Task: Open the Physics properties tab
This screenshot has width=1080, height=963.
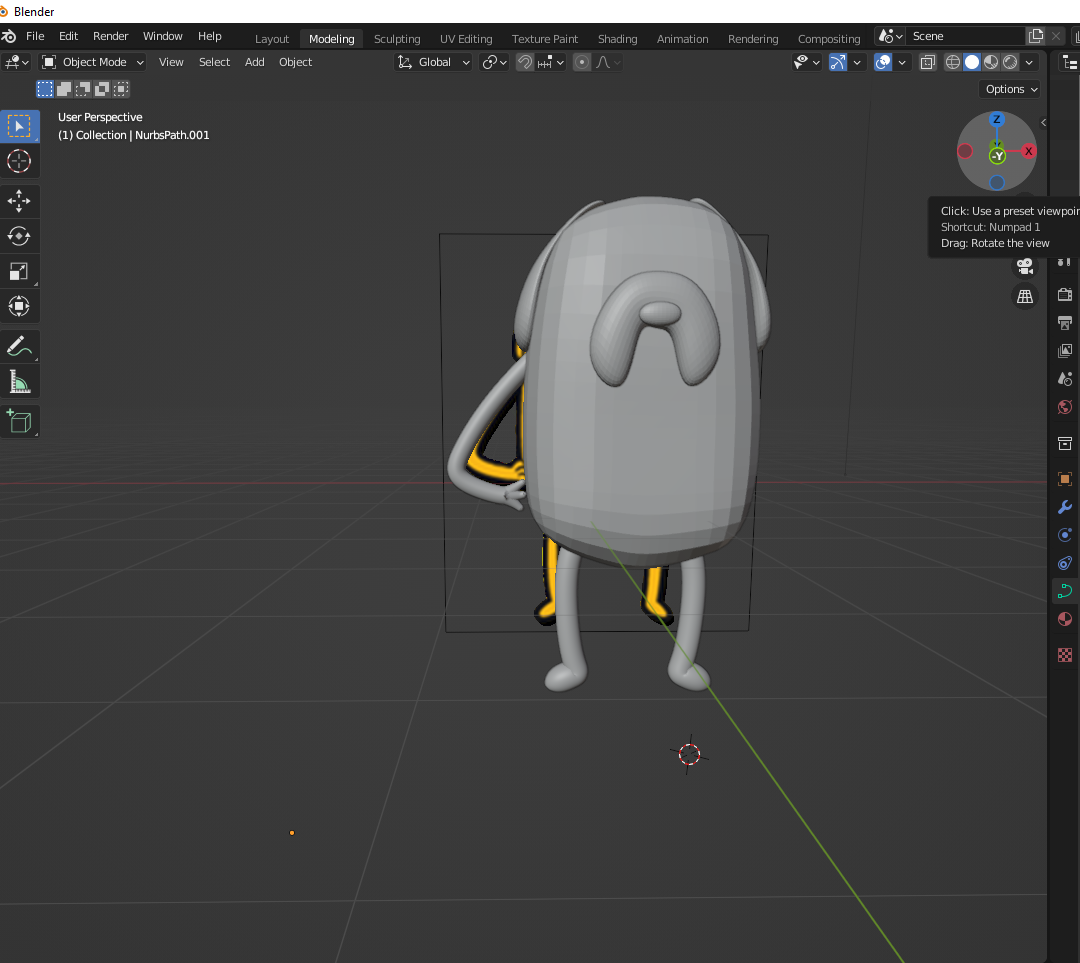Action: click(1065, 535)
